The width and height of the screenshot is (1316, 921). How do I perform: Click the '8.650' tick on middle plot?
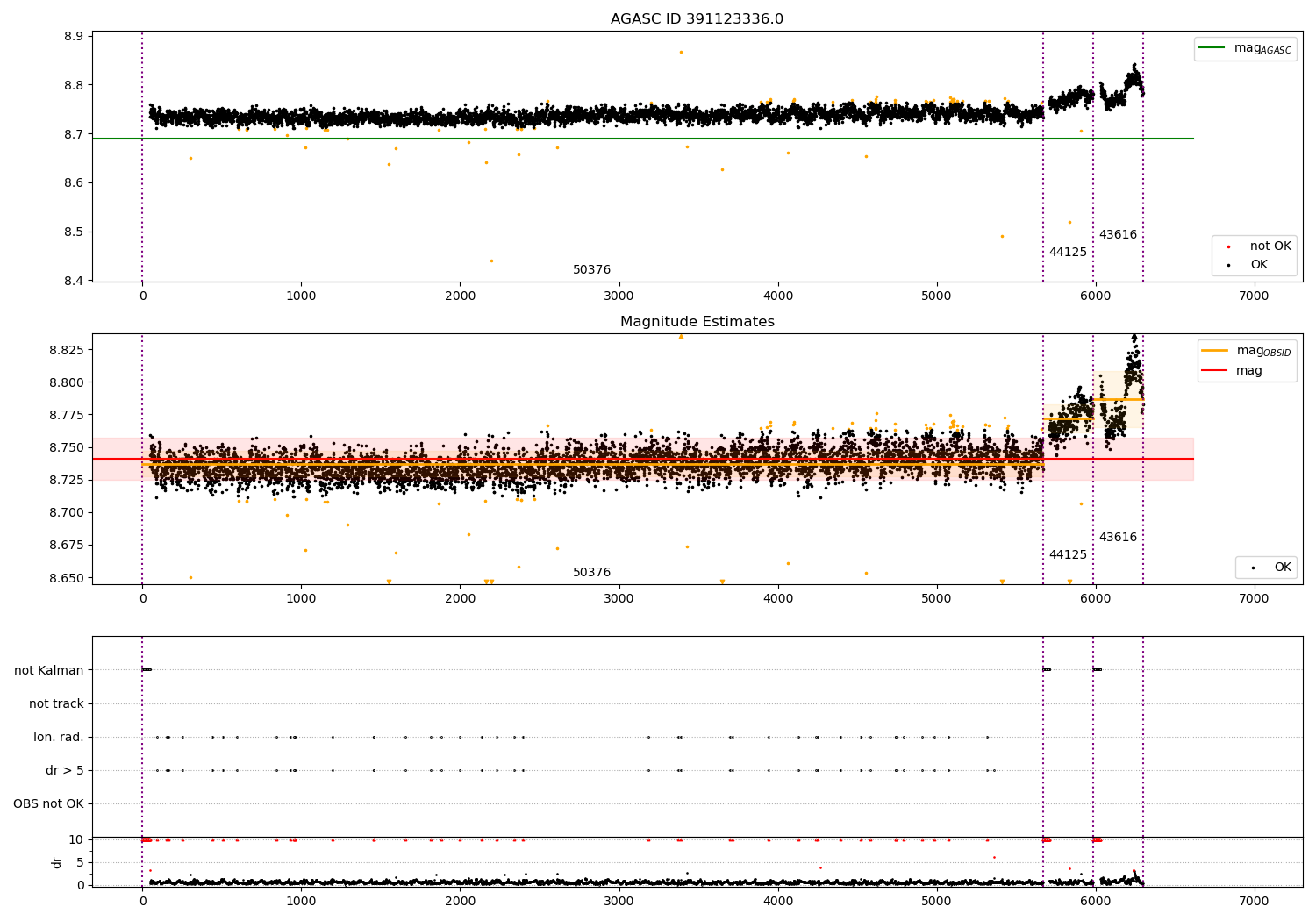[66, 579]
